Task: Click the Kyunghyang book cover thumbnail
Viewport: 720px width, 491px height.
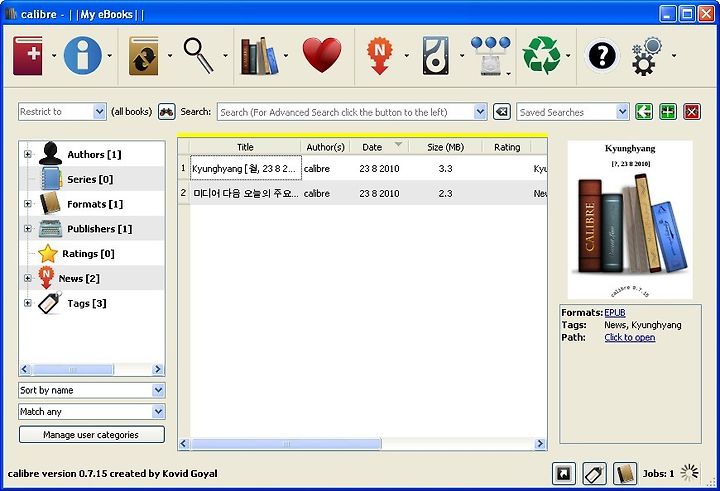Action: pyautogui.click(x=630, y=220)
